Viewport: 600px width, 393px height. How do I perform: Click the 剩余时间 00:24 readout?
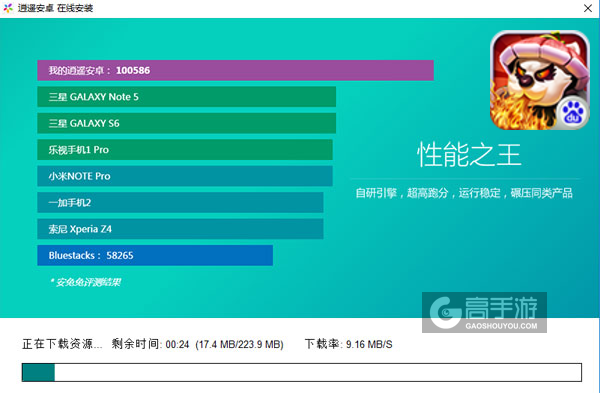click(x=150, y=344)
